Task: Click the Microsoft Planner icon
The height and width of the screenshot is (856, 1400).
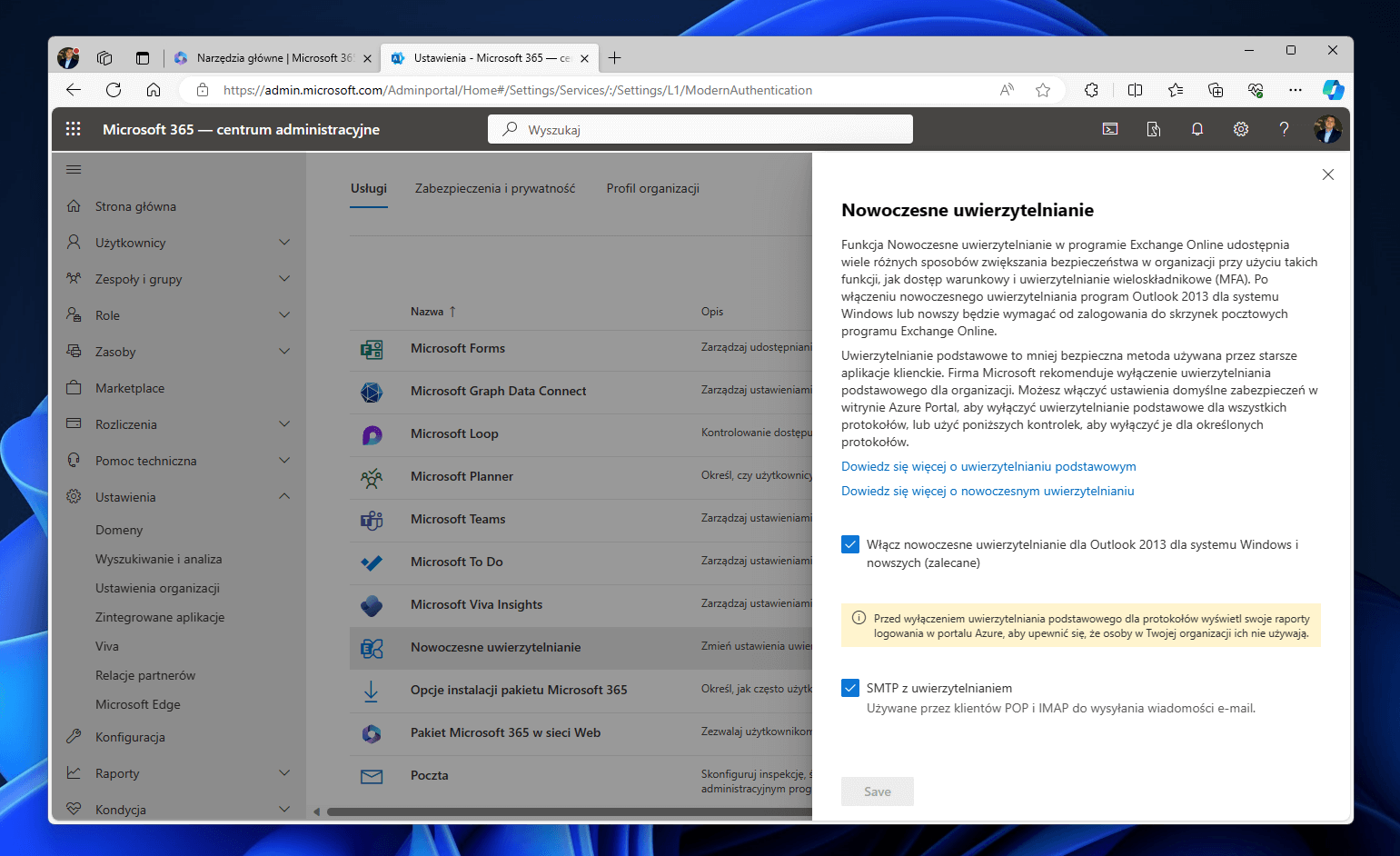Action: point(372,477)
